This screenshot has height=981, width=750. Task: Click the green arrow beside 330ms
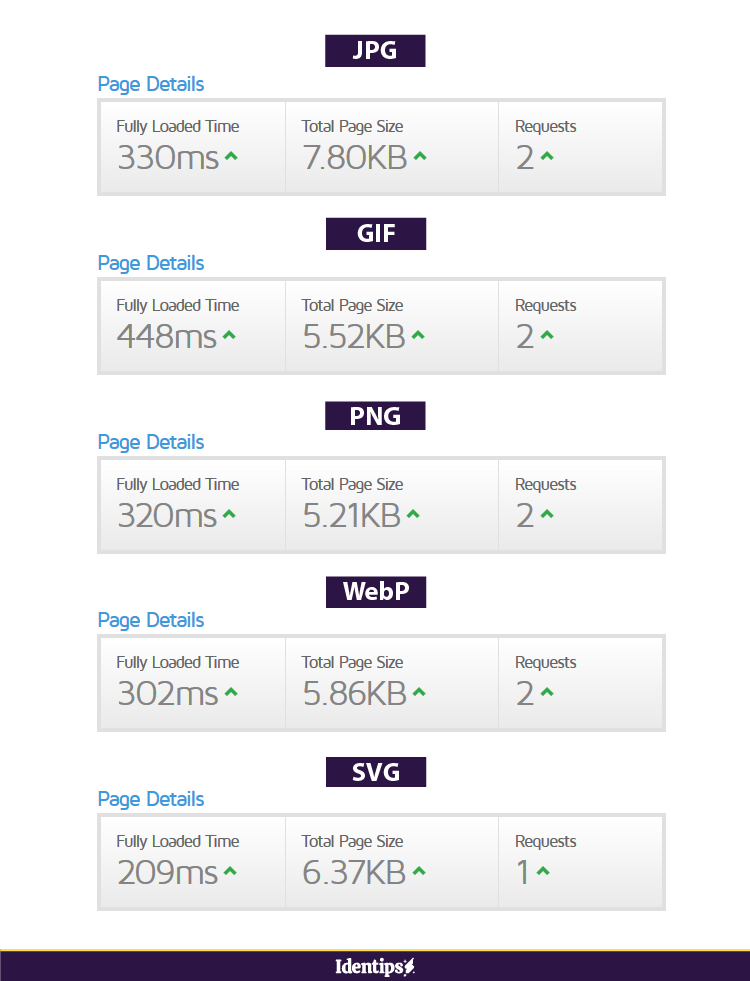(x=231, y=157)
